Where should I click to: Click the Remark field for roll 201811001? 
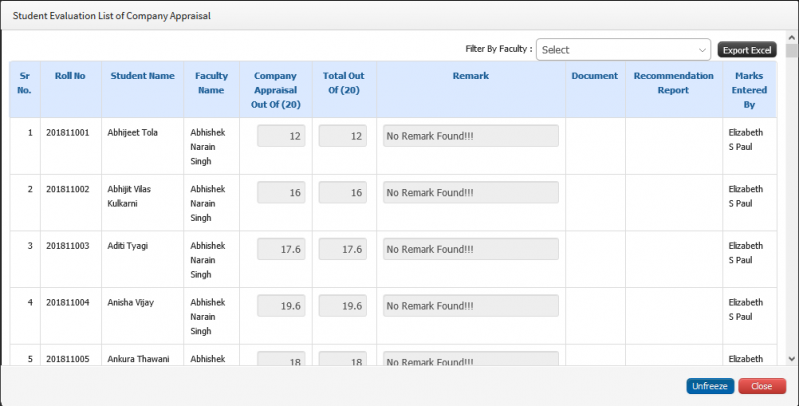[x=470, y=136]
